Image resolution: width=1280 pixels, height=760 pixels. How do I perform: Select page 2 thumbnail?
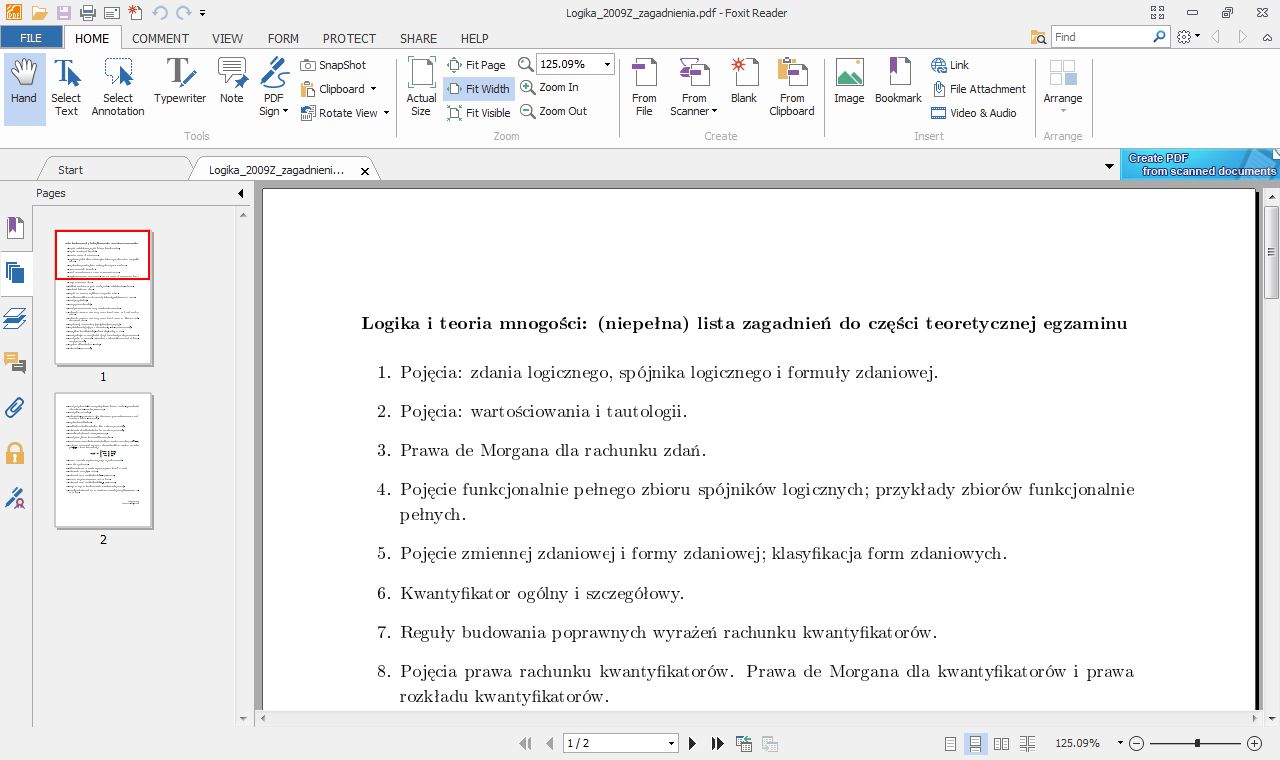[103, 460]
